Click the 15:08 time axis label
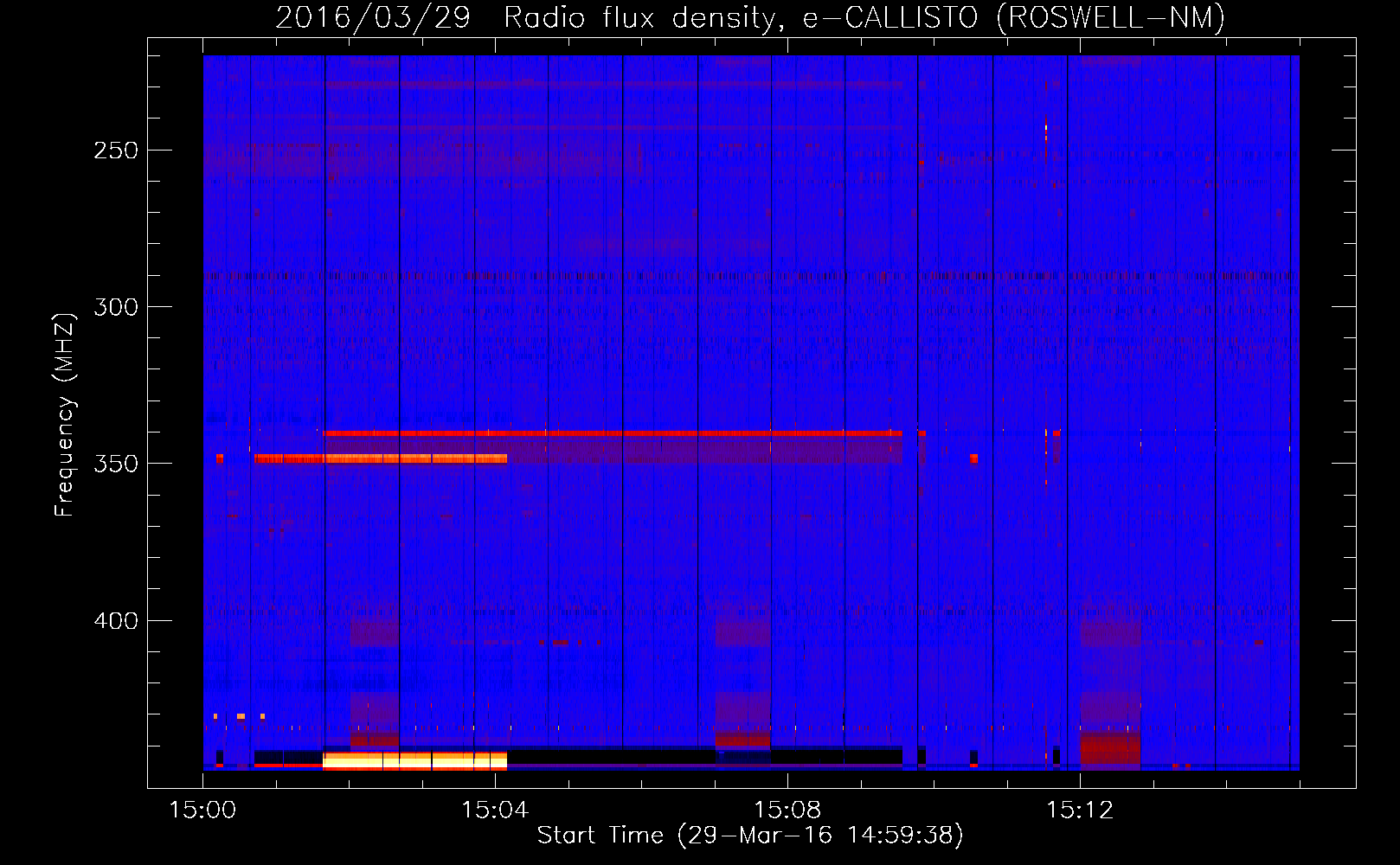The height and width of the screenshot is (865, 1400). click(787, 811)
